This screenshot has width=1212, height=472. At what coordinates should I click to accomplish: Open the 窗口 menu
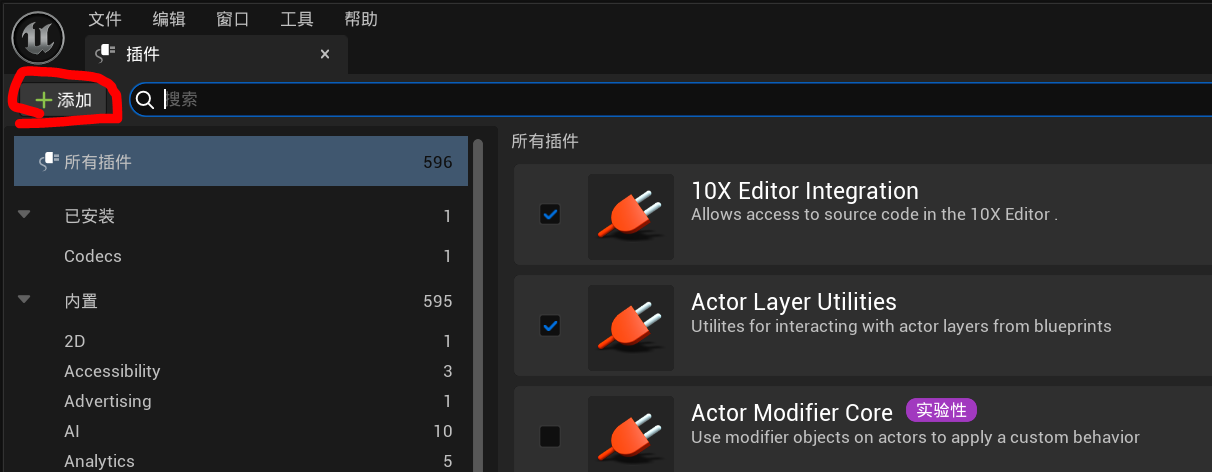[233, 19]
